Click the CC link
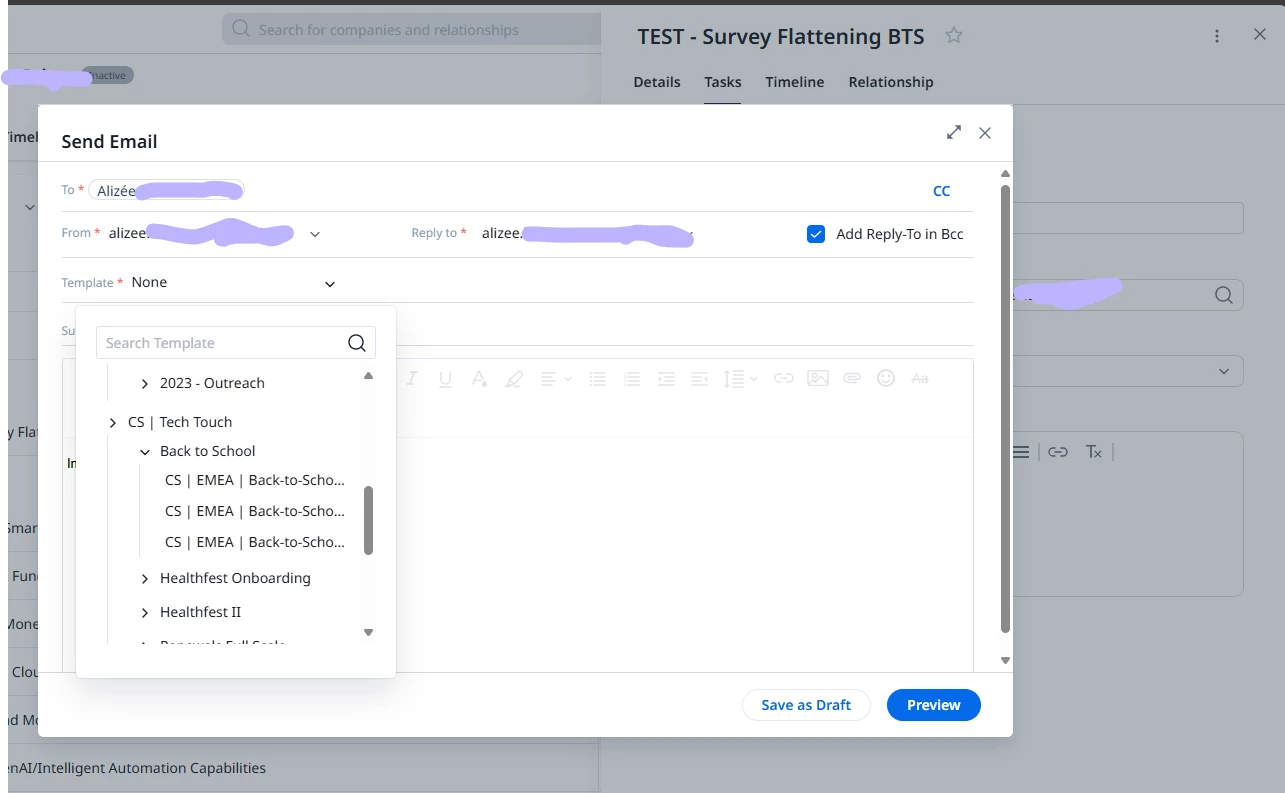 tap(941, 191)
